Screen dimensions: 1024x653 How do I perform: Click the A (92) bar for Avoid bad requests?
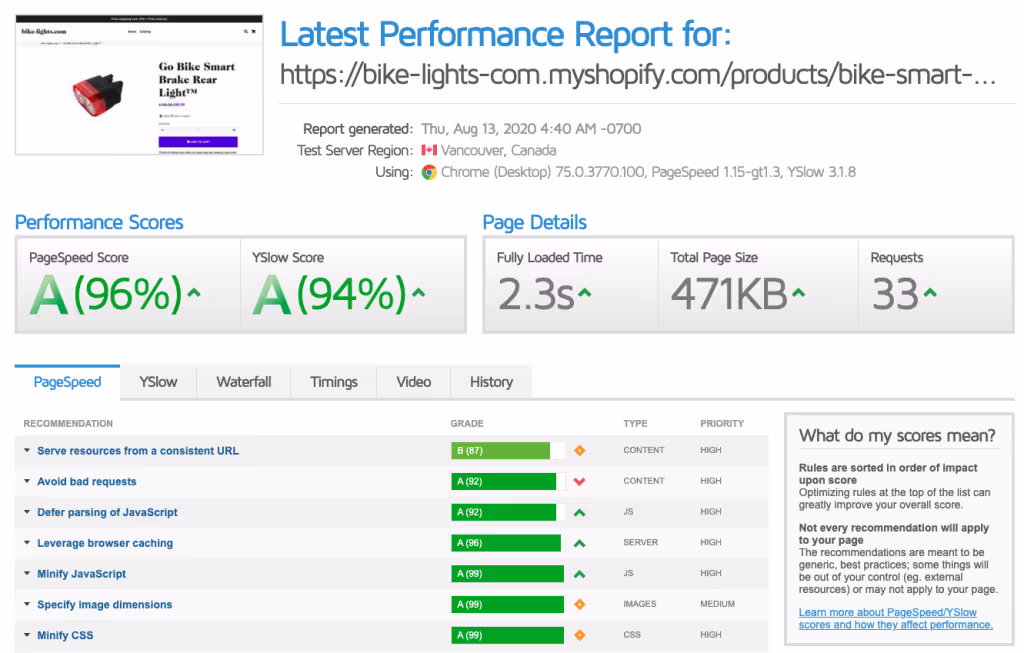507,481
